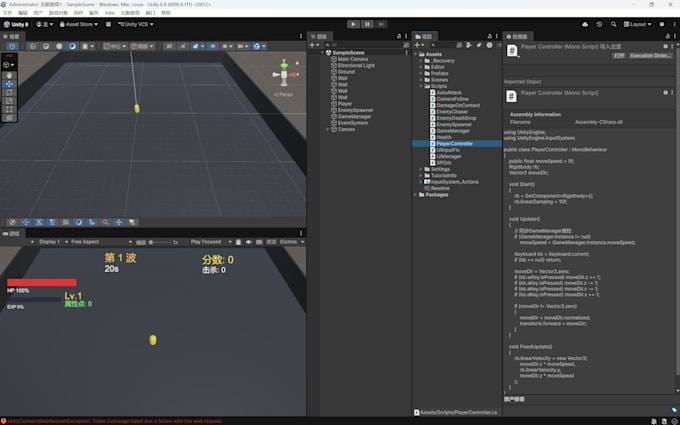The height and width of the screenshot is (425, 680).
Task: Open the Game view Gizmos dropdown
Action: [x=291, y=242]
